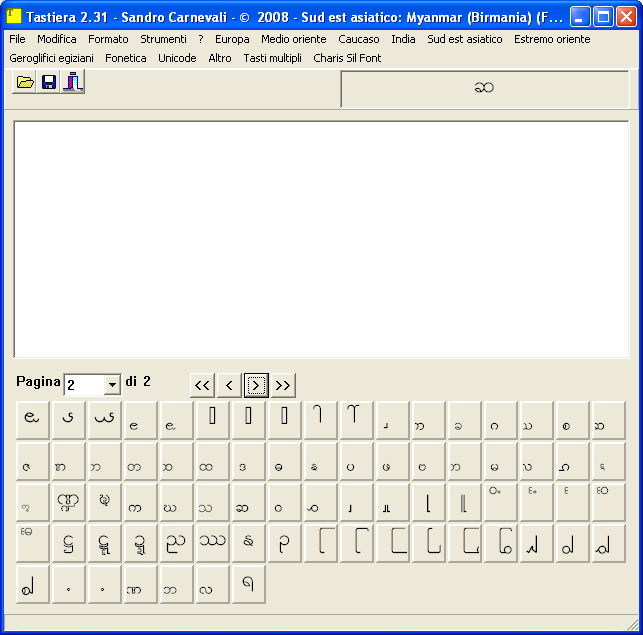Click the wide ယ-like key in first row

104,420
